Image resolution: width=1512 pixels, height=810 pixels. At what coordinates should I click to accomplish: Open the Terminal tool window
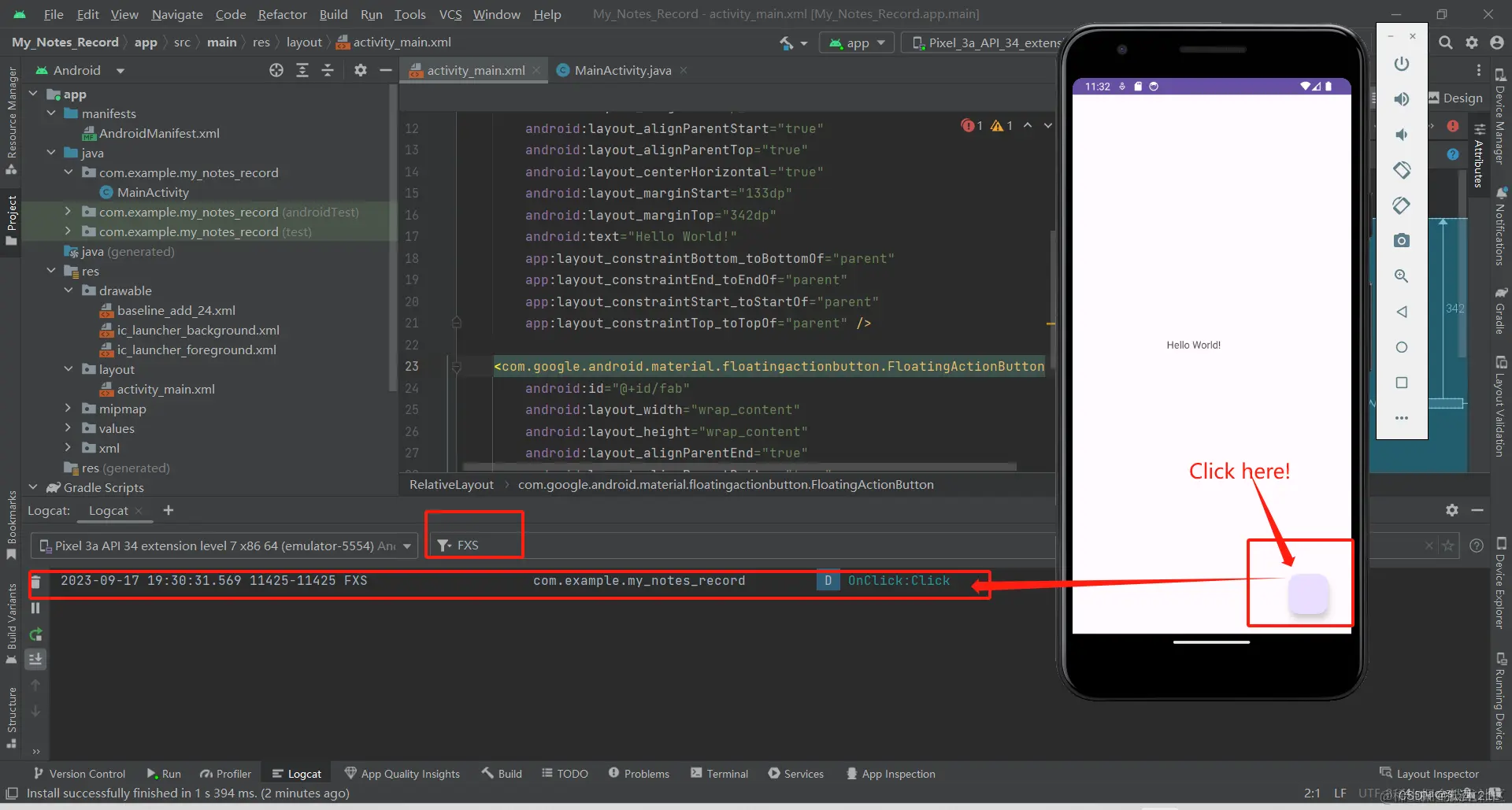click(x=720, y=774)
